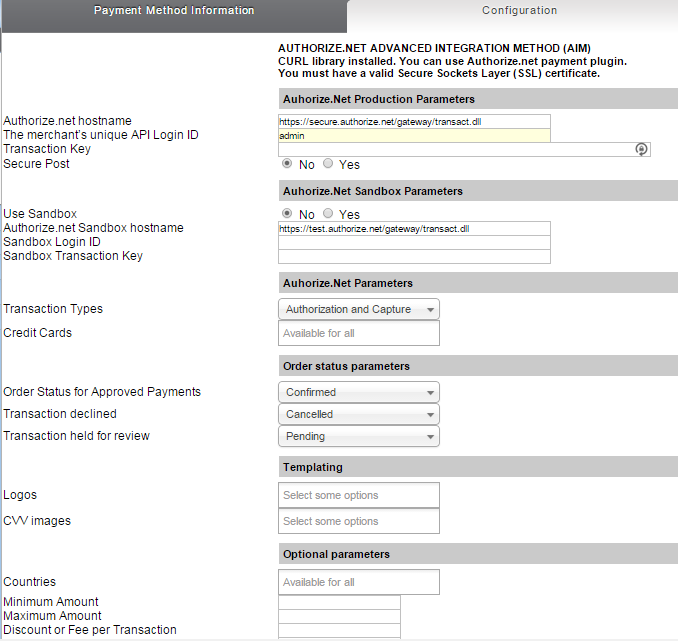Click the AUTHORIZE.NET ADVANCED INTEGRATION METHOD heading

click(434, 48)
